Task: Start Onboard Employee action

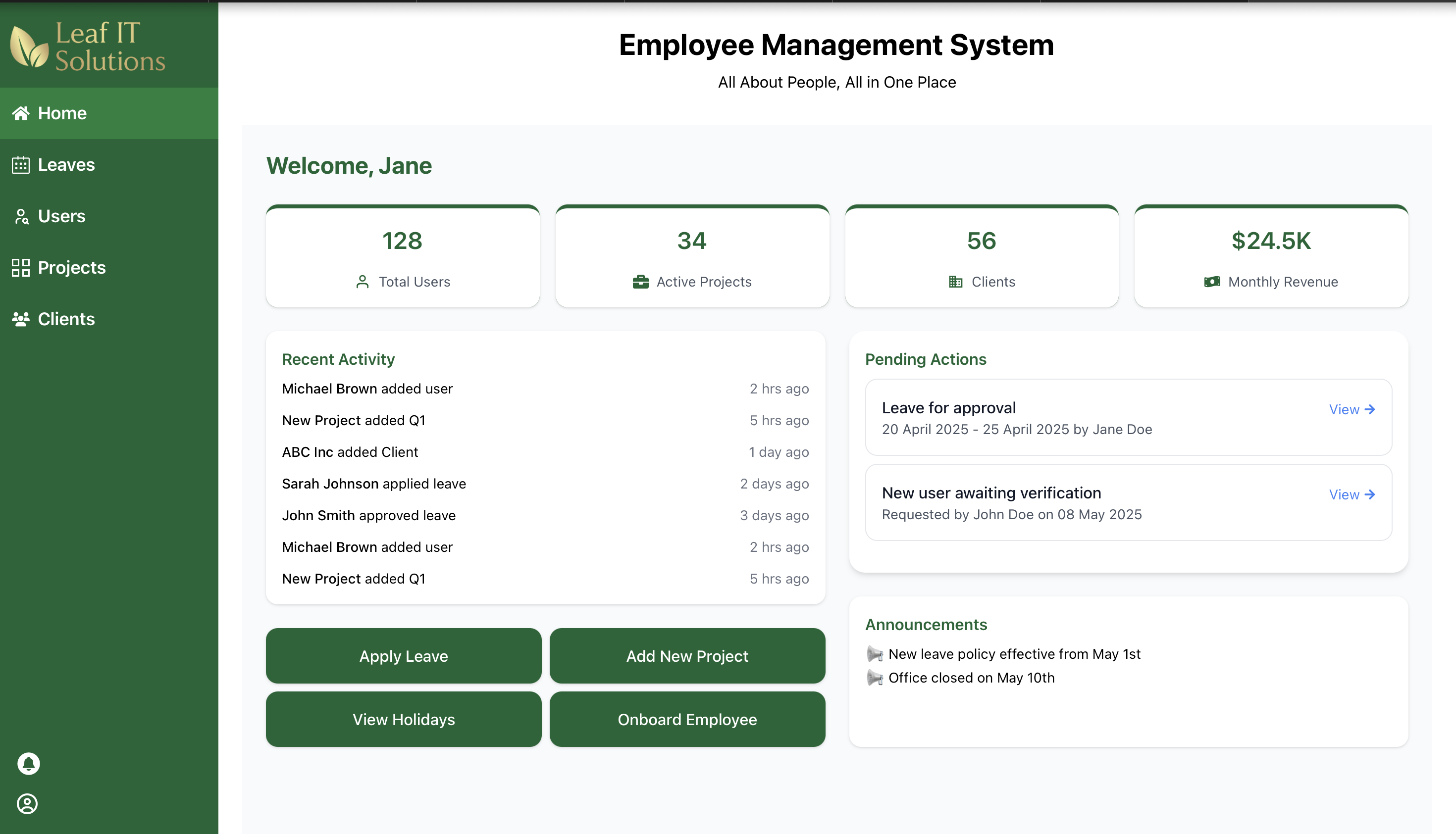Action: [x=687, y=719]
